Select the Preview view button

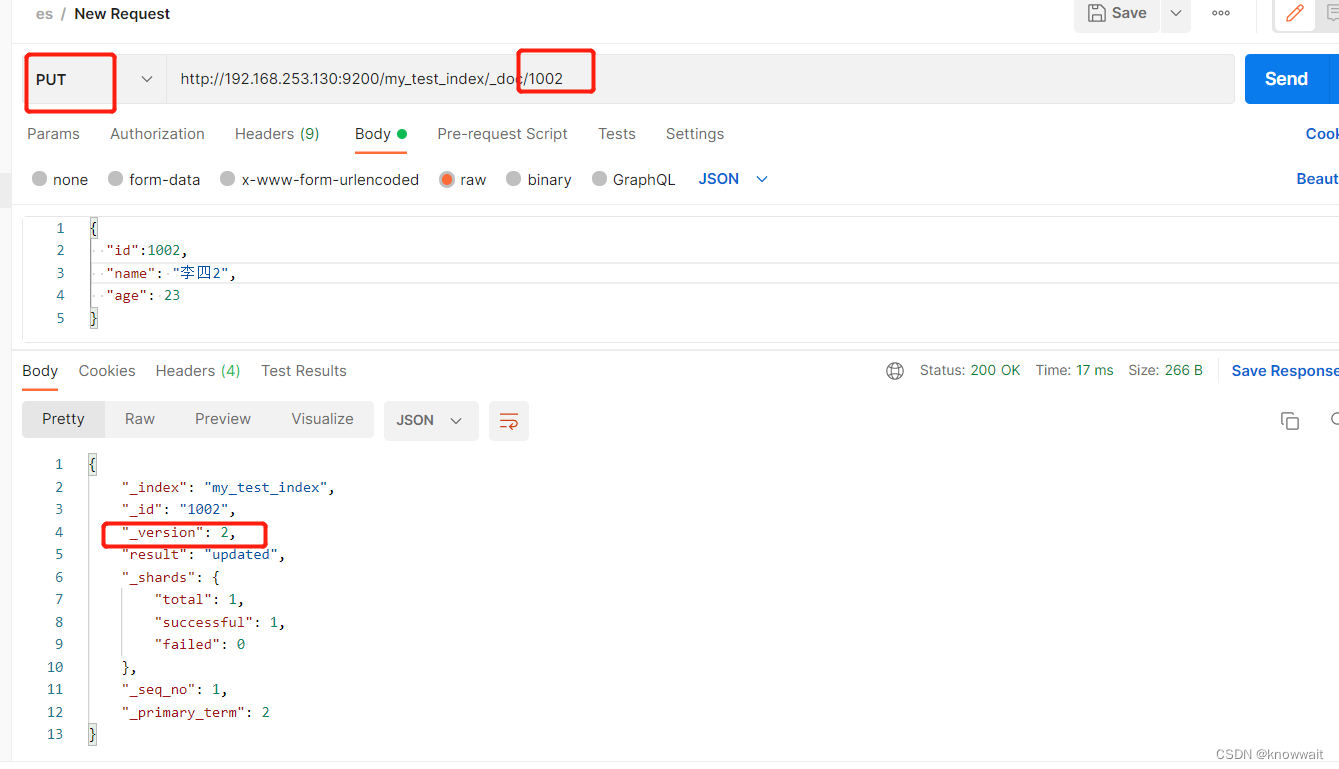[223, 419]
